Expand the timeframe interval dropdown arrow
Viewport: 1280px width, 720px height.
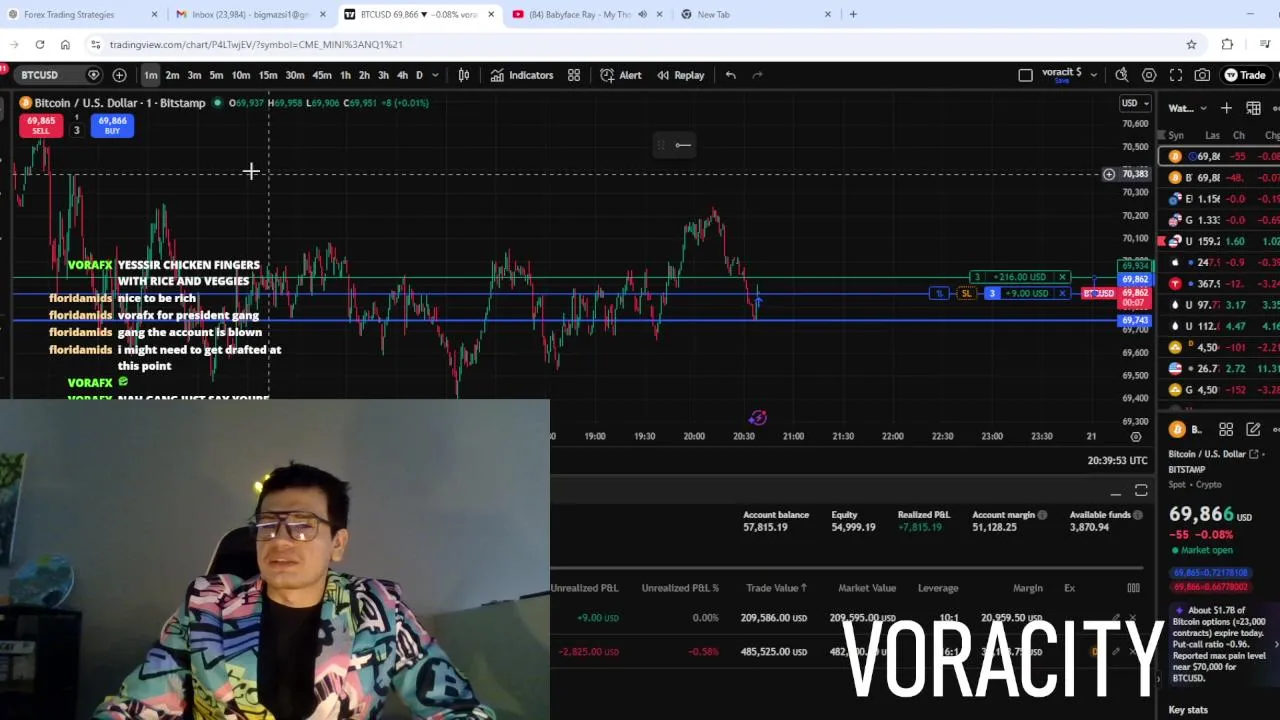(435, 75)
